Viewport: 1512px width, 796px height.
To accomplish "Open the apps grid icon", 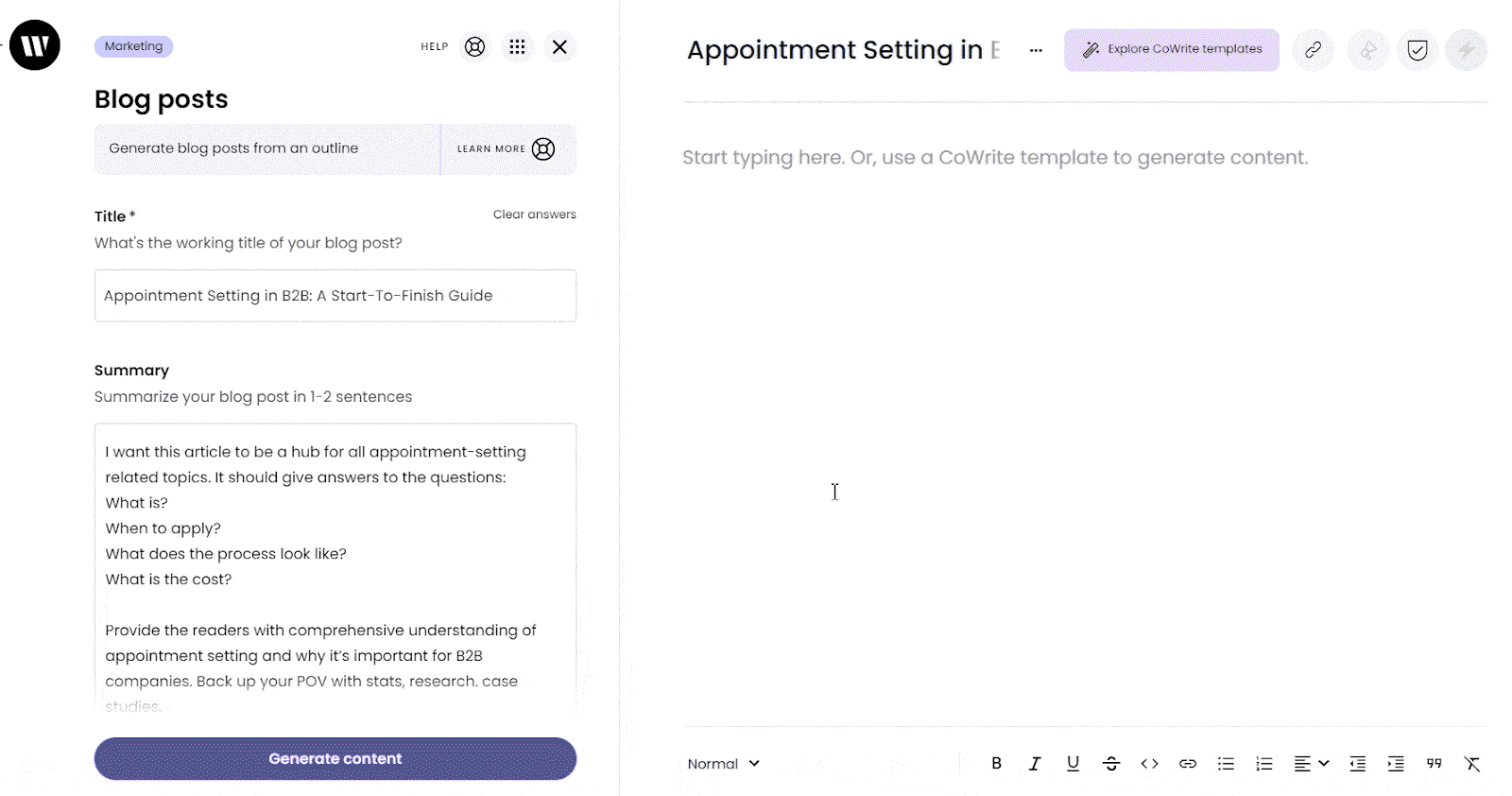I will pos(517,46).
